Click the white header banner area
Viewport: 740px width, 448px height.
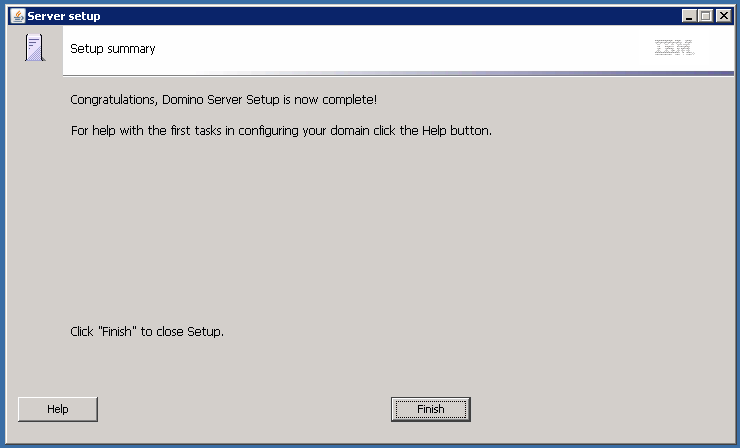398,49
